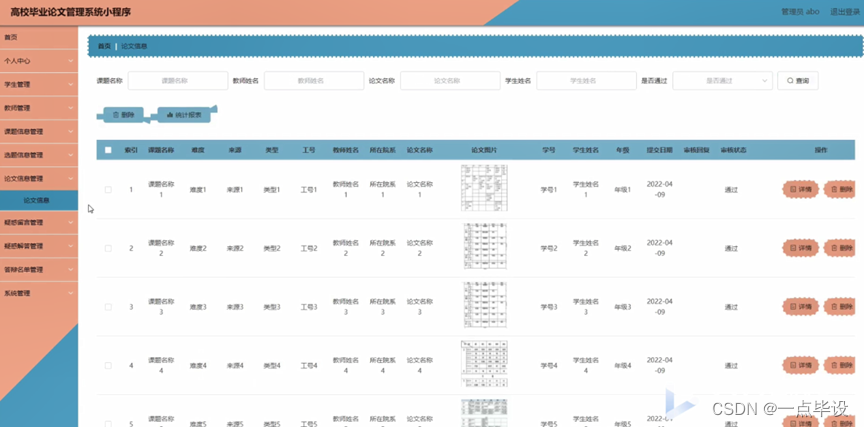This screenshot has height=427, width=864.
Task: Select the 论文信息 submenu item
Action: coord(39,201)
